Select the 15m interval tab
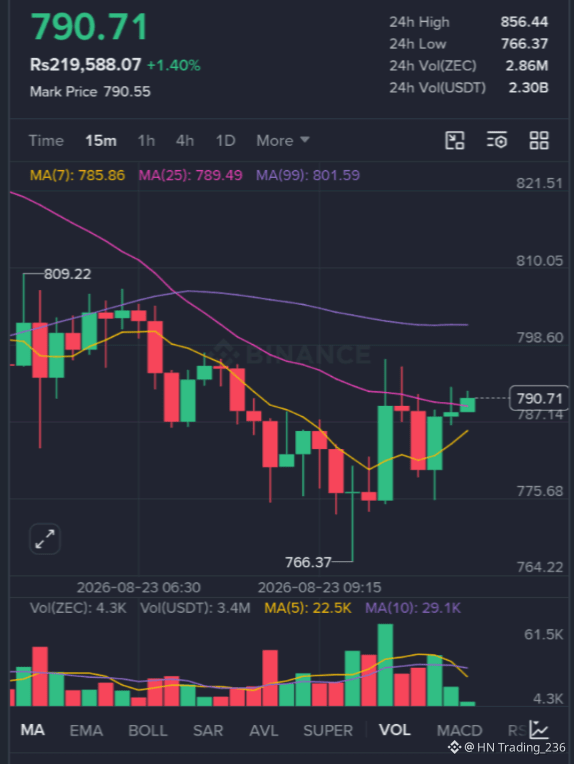 coord(101,141)
